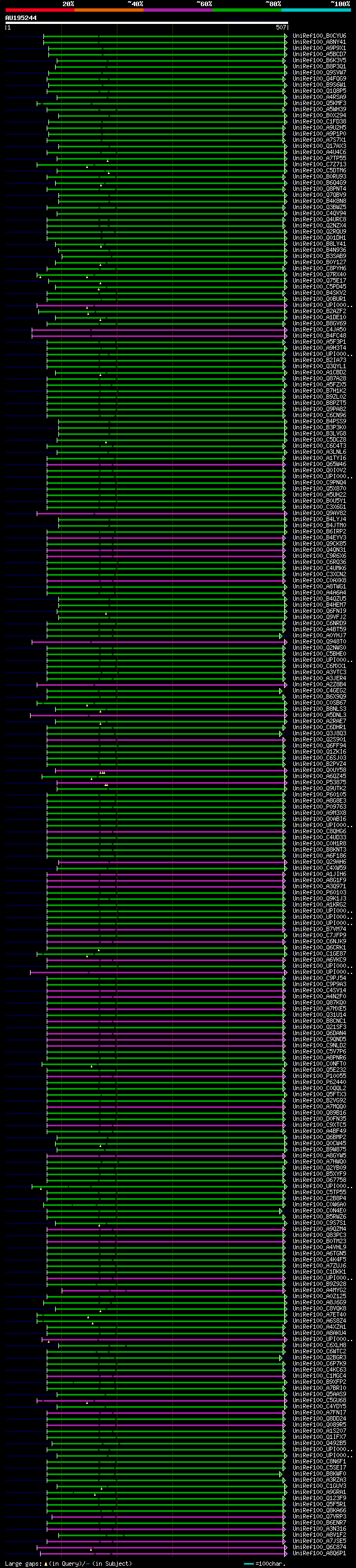Open UniRef100_C1FD38 hit
The image size is (356, 1568).
pos(319,121)
